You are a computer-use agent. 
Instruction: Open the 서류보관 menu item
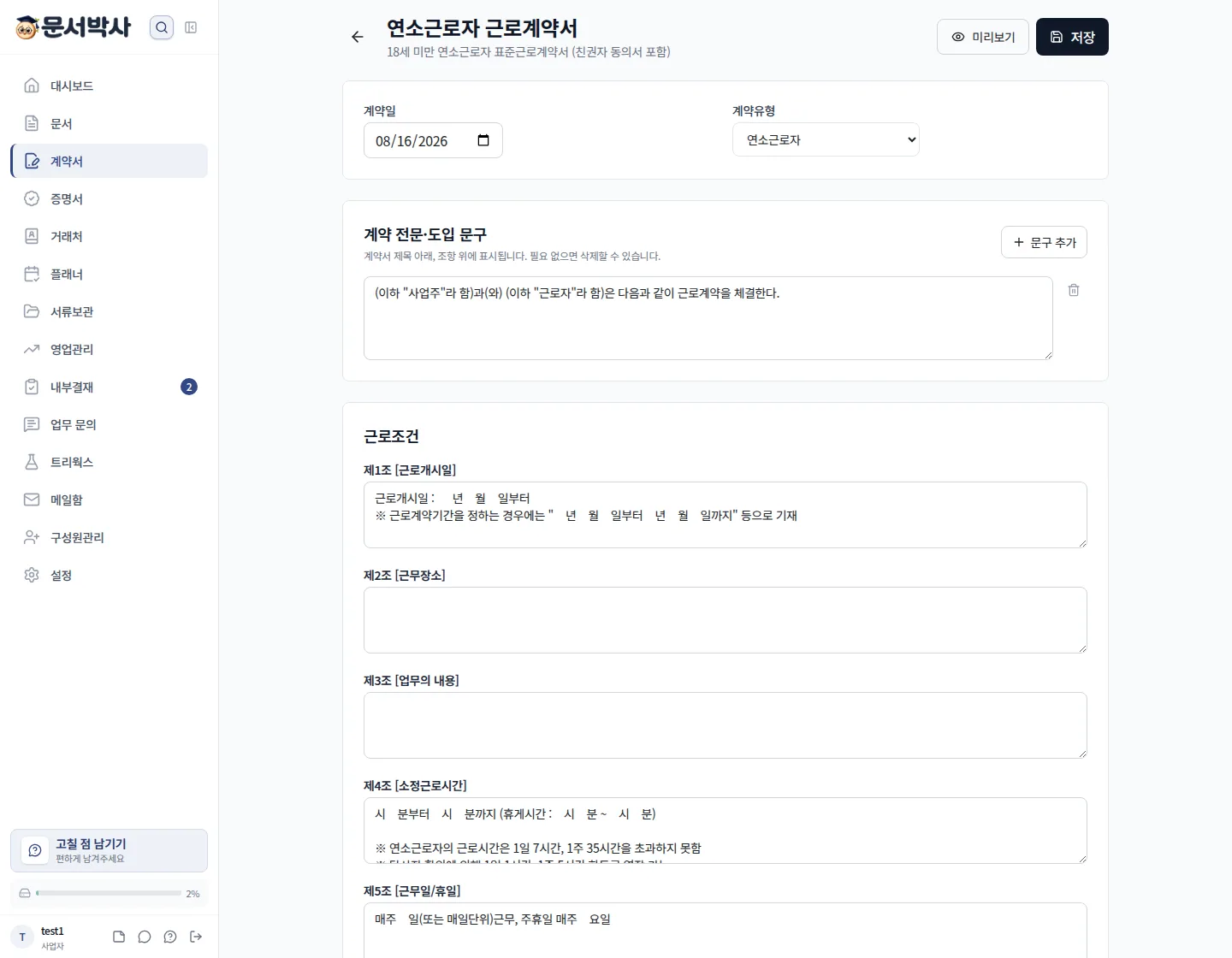coord(110,311)
